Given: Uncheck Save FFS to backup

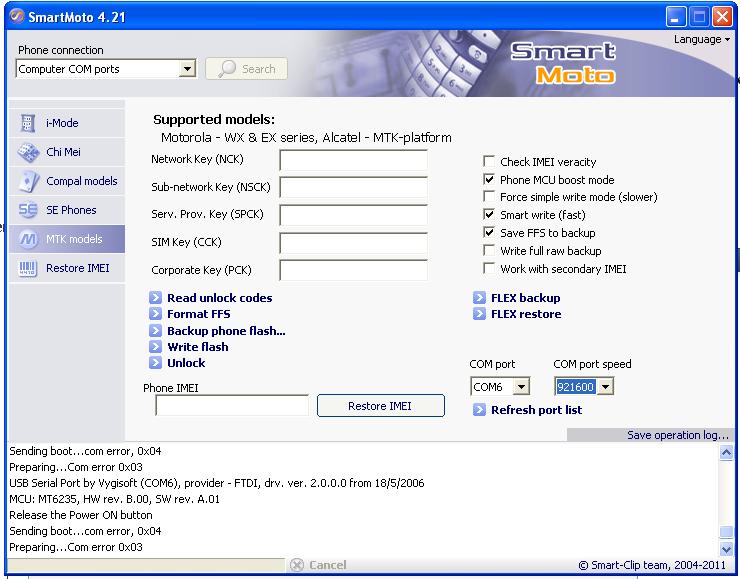Looking at the screenshot, I should [489, 233].
